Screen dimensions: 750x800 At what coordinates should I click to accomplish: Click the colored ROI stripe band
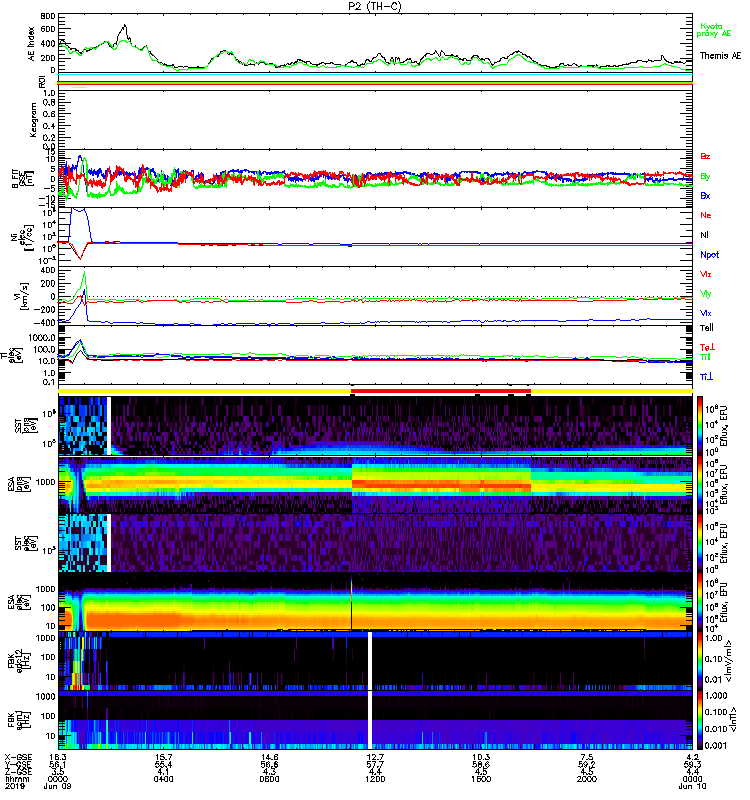pyautogui.click(x=375, y=81)
